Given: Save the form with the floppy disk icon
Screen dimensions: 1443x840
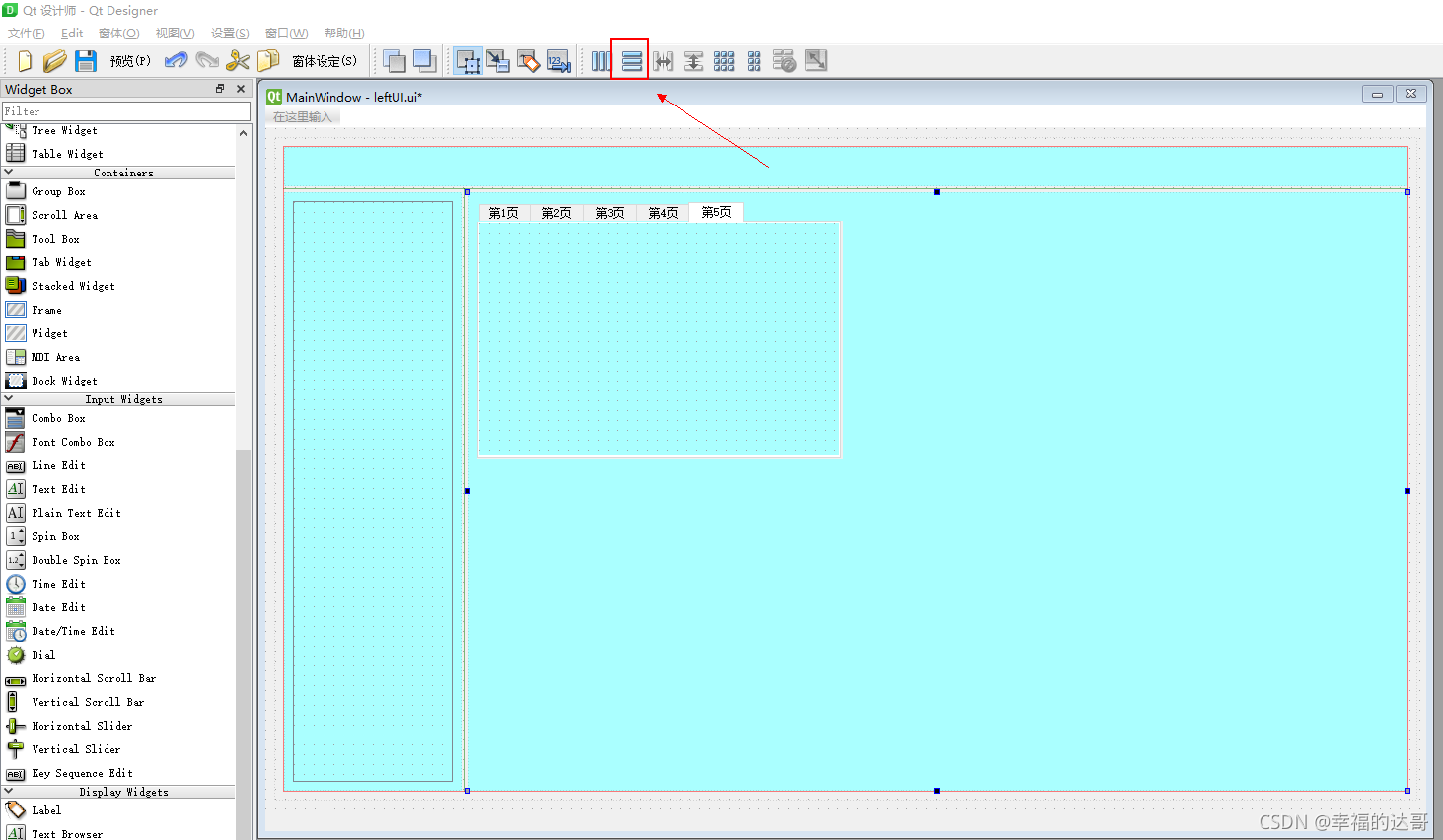Looking at the screenshot, I should coord(86,61).
